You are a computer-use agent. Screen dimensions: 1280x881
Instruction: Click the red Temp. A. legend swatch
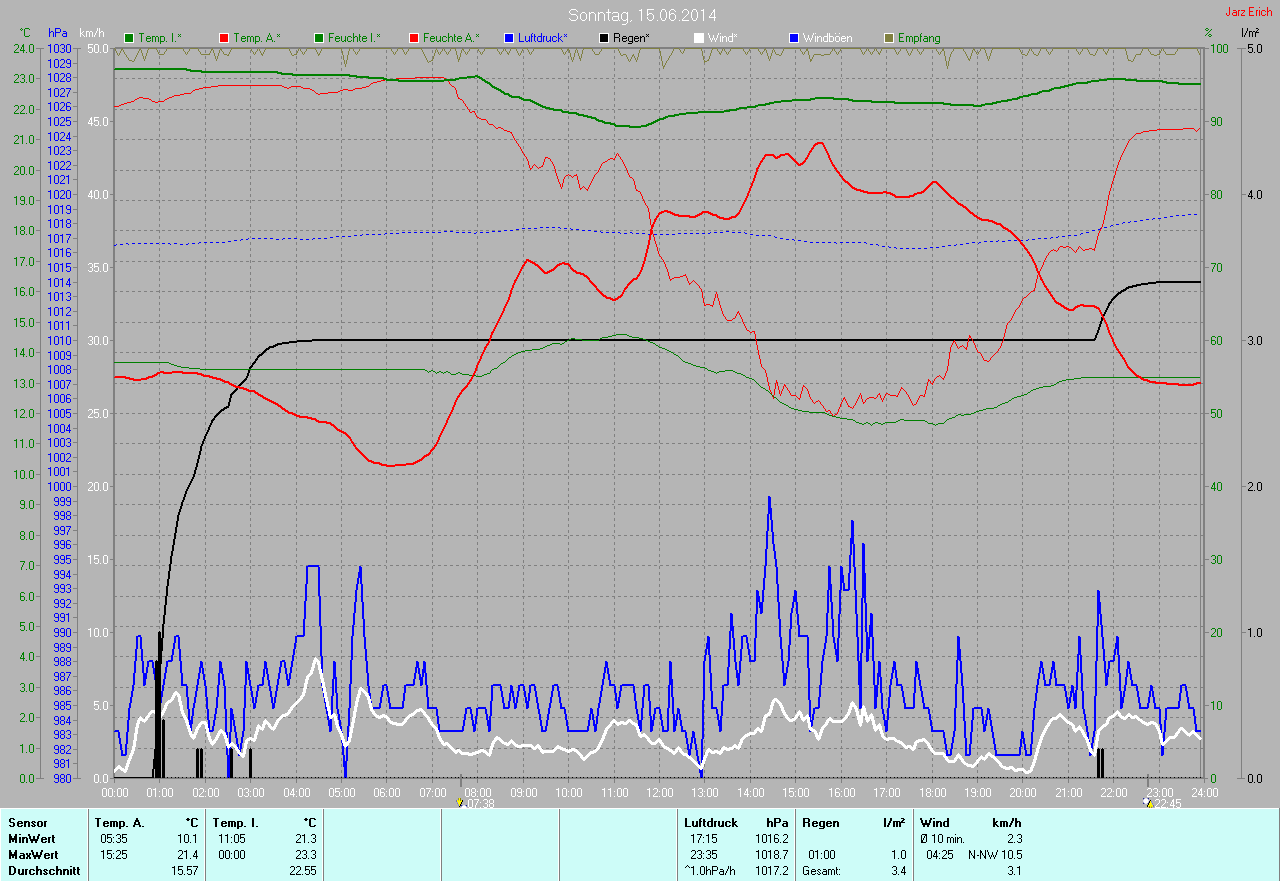click(x=224, y=38)
